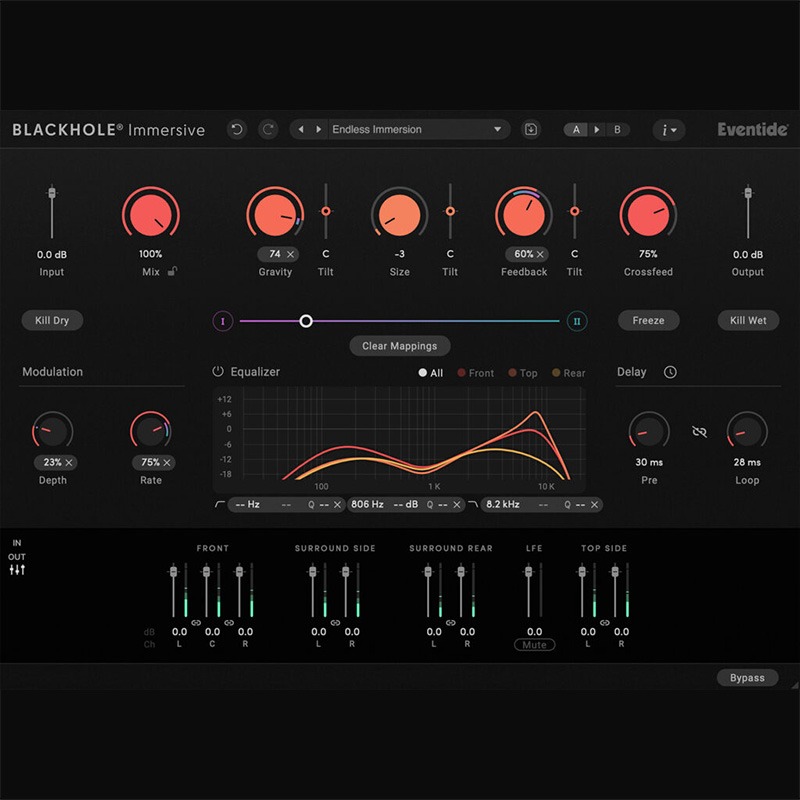Open the Endless Immersion preset dropdown
Viewport: 800px width, 800px height.
(418, 130)
